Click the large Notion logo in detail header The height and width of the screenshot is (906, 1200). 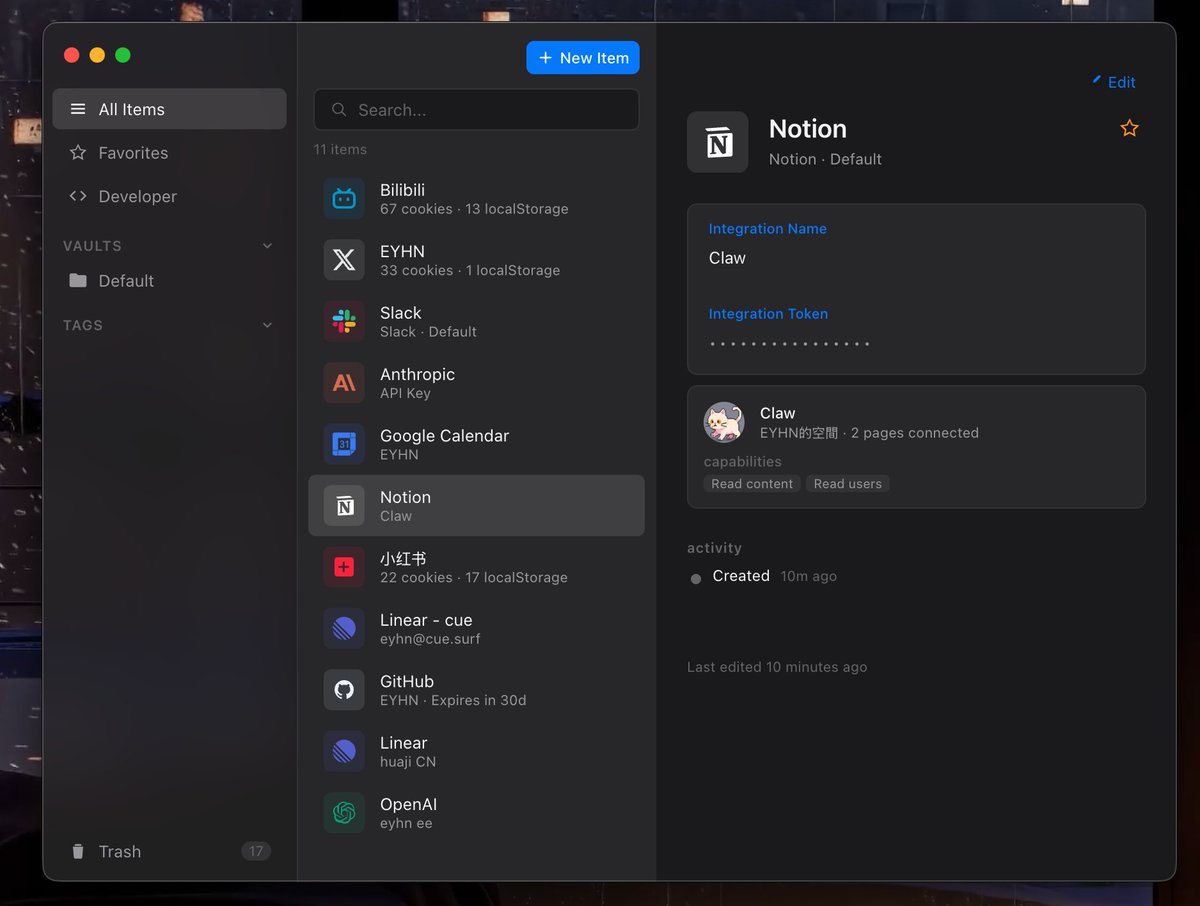pos(718,142)
